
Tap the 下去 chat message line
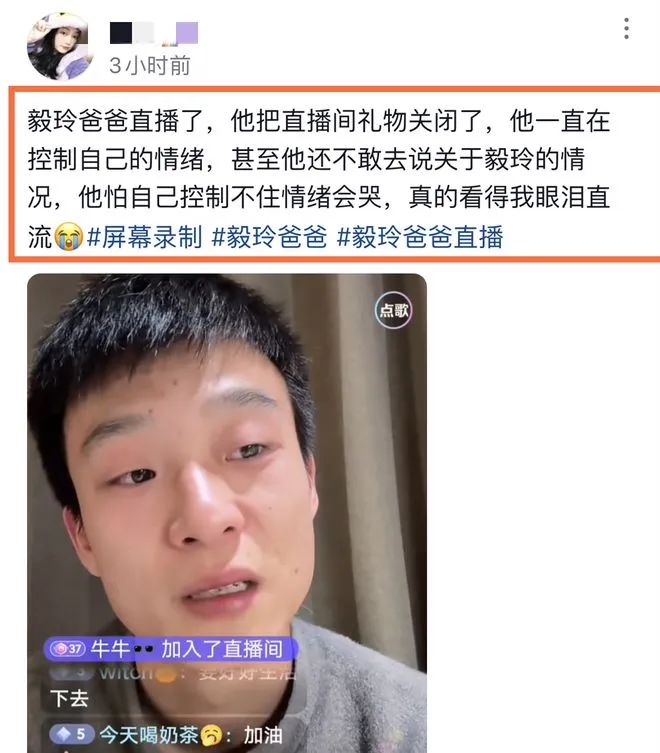tap(69, 699)
